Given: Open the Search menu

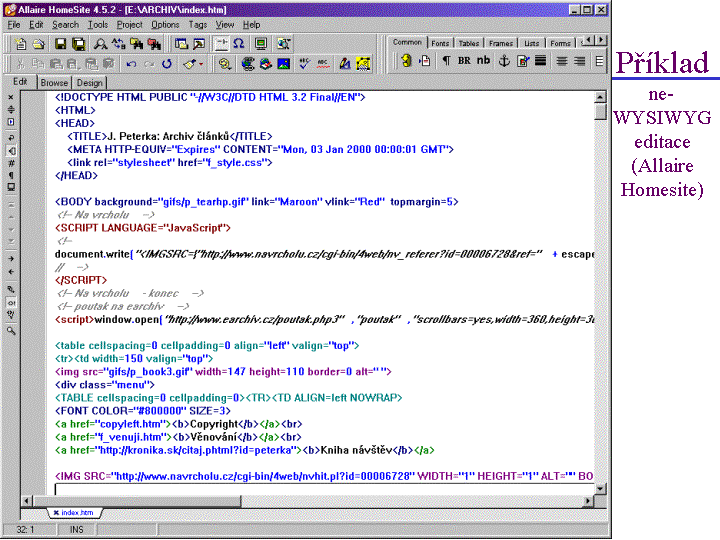Looking at the screenshot, I should [65, 25].
